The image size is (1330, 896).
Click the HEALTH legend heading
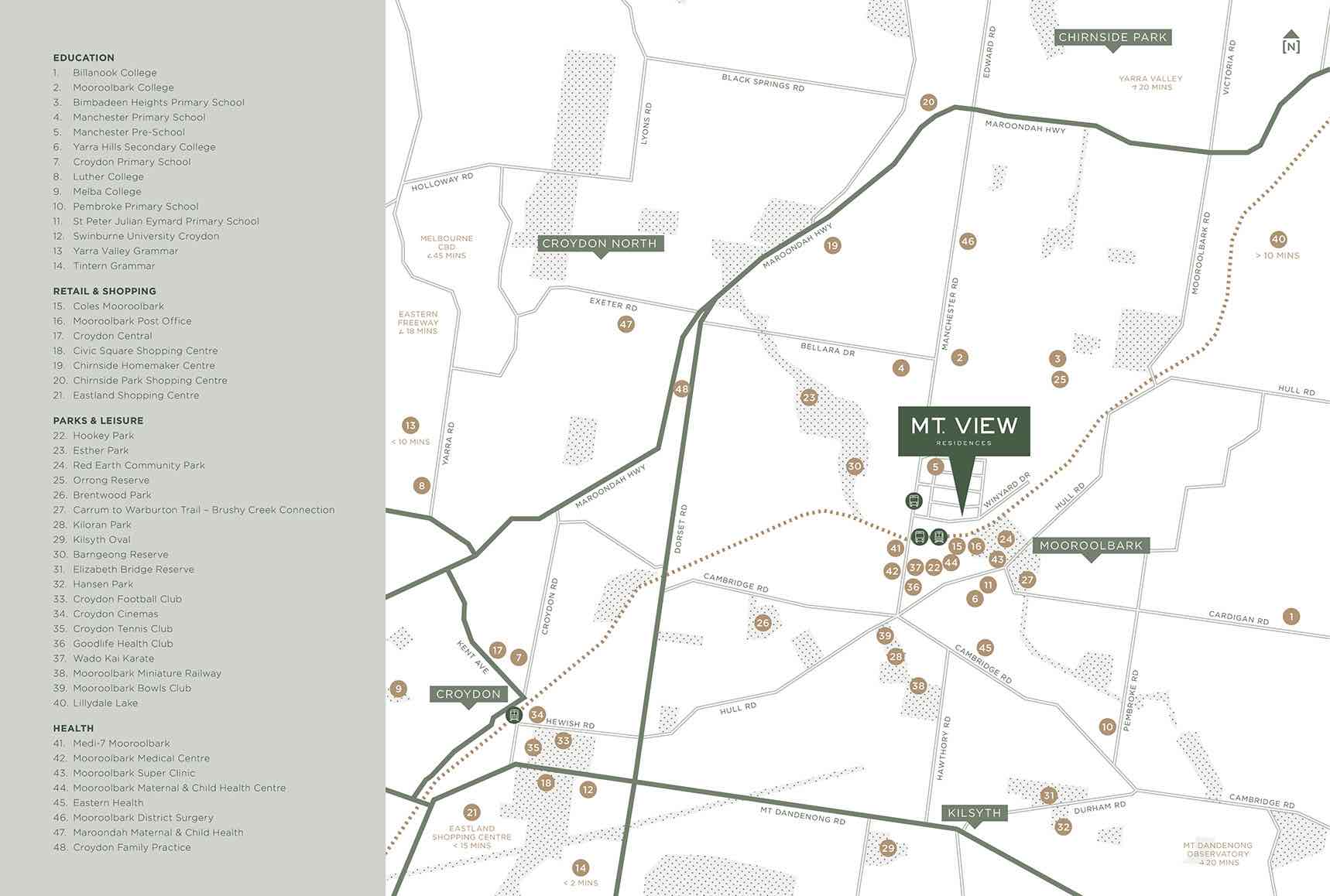pyautogui.click(x=73, y=728)
